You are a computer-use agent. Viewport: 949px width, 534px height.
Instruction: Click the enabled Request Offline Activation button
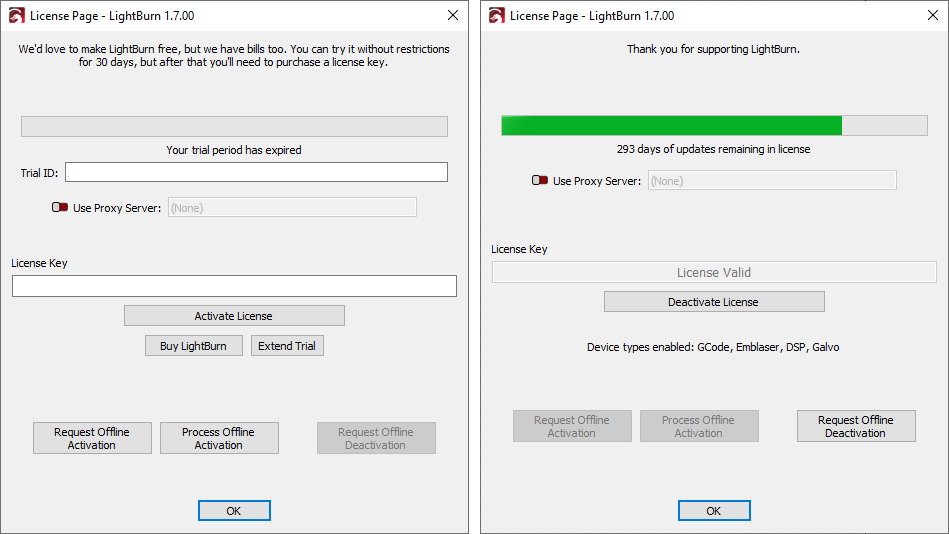point(92,438)
